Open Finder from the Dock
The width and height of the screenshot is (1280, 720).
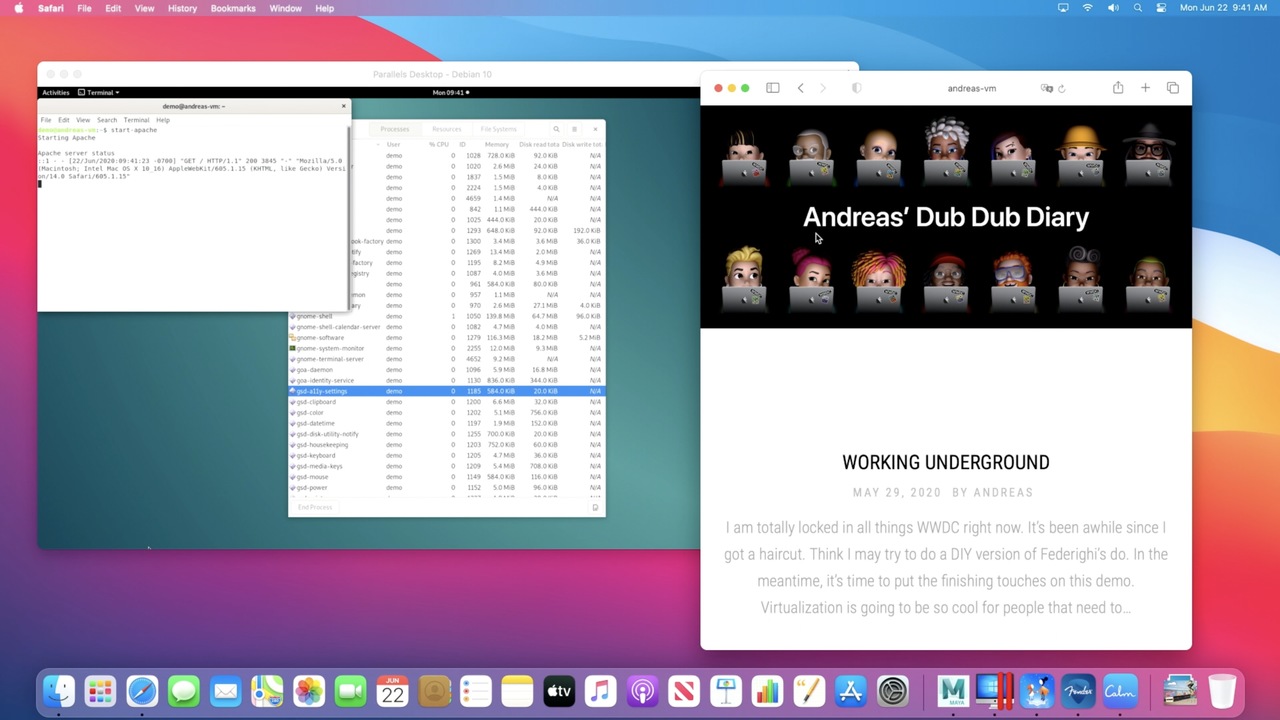pyautogui.click(x=59, y=691)
